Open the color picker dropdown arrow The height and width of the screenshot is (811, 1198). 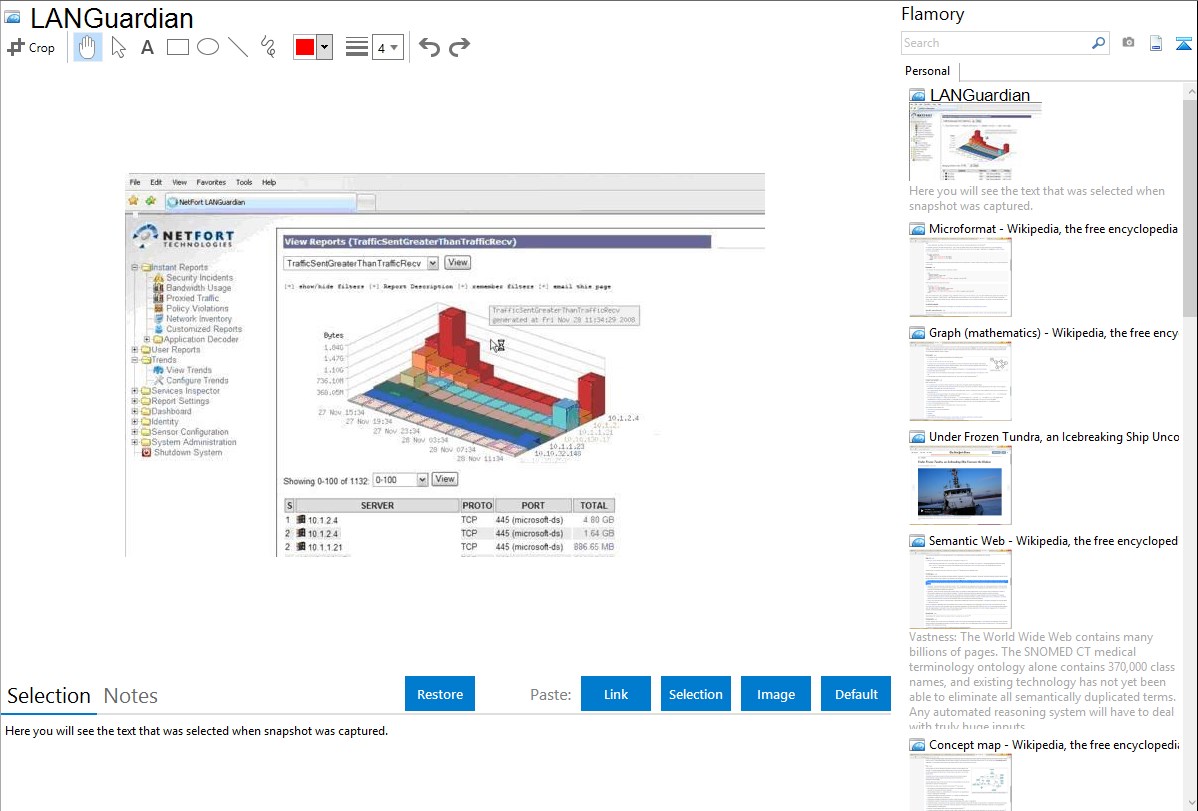[x=324, y=47]
